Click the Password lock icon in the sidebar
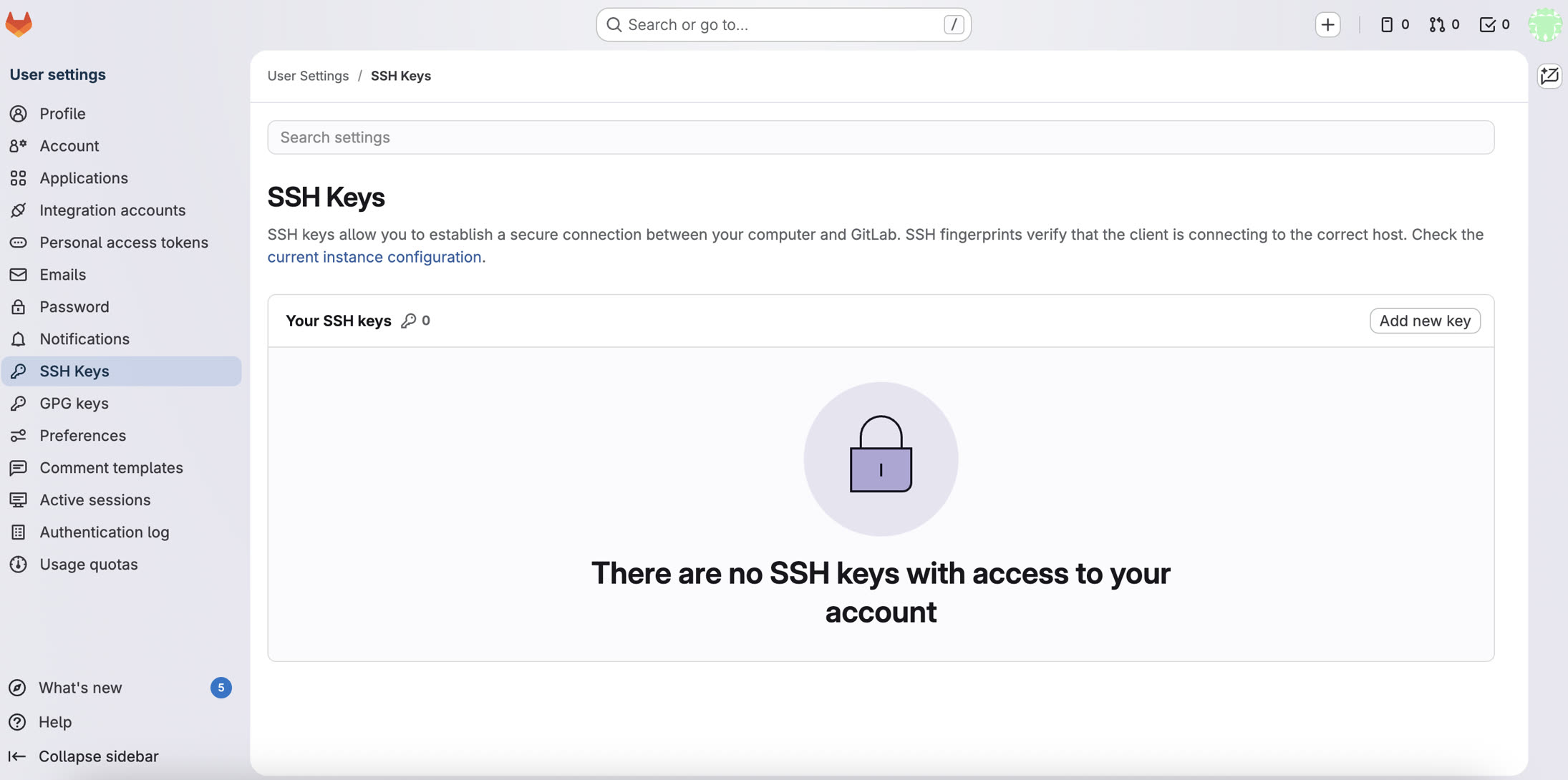This screenshot has height=780, width=1568. [19, 306]
